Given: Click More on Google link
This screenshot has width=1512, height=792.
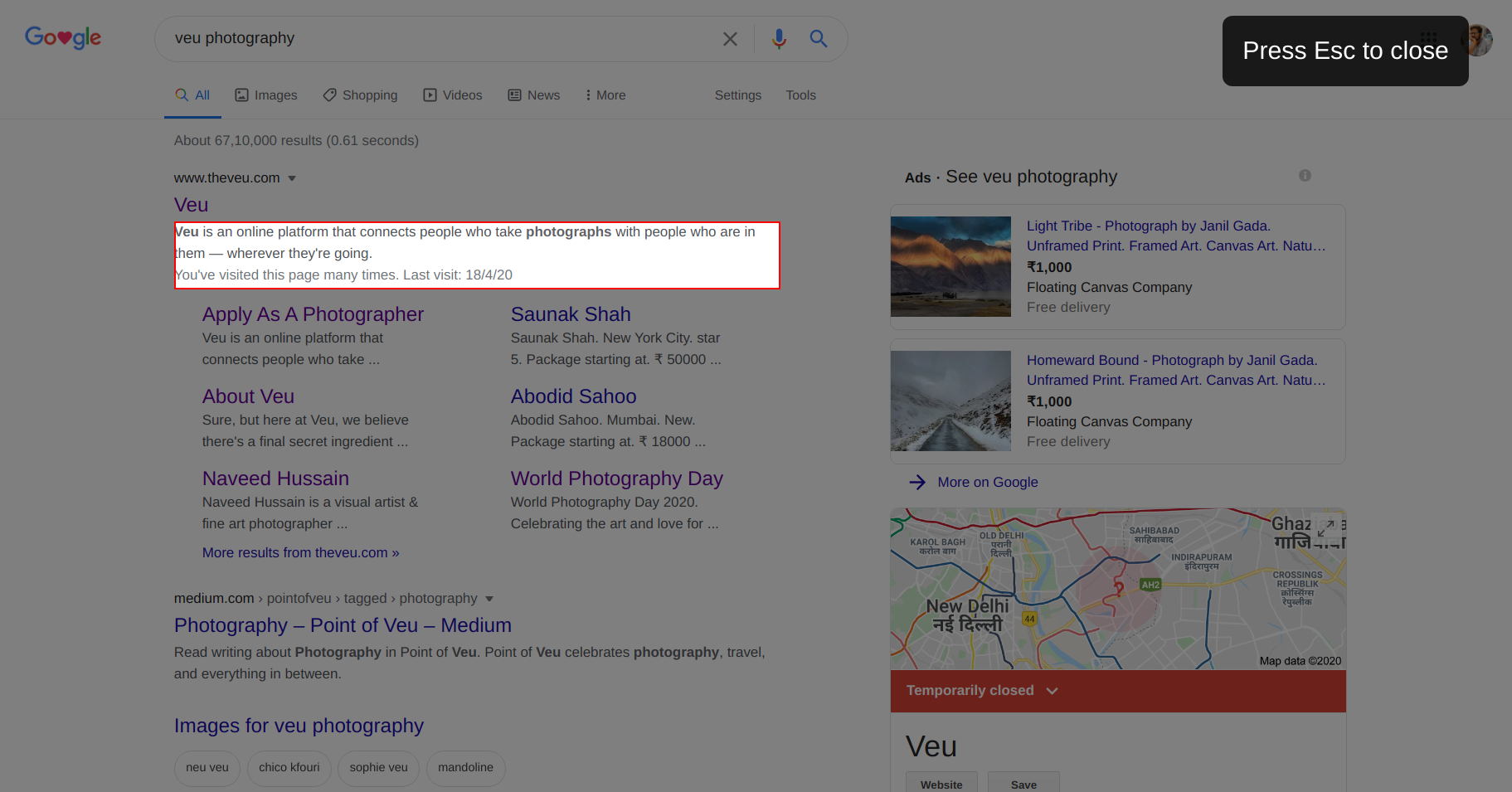Looking at the screenshot, I should coord(988,483).
